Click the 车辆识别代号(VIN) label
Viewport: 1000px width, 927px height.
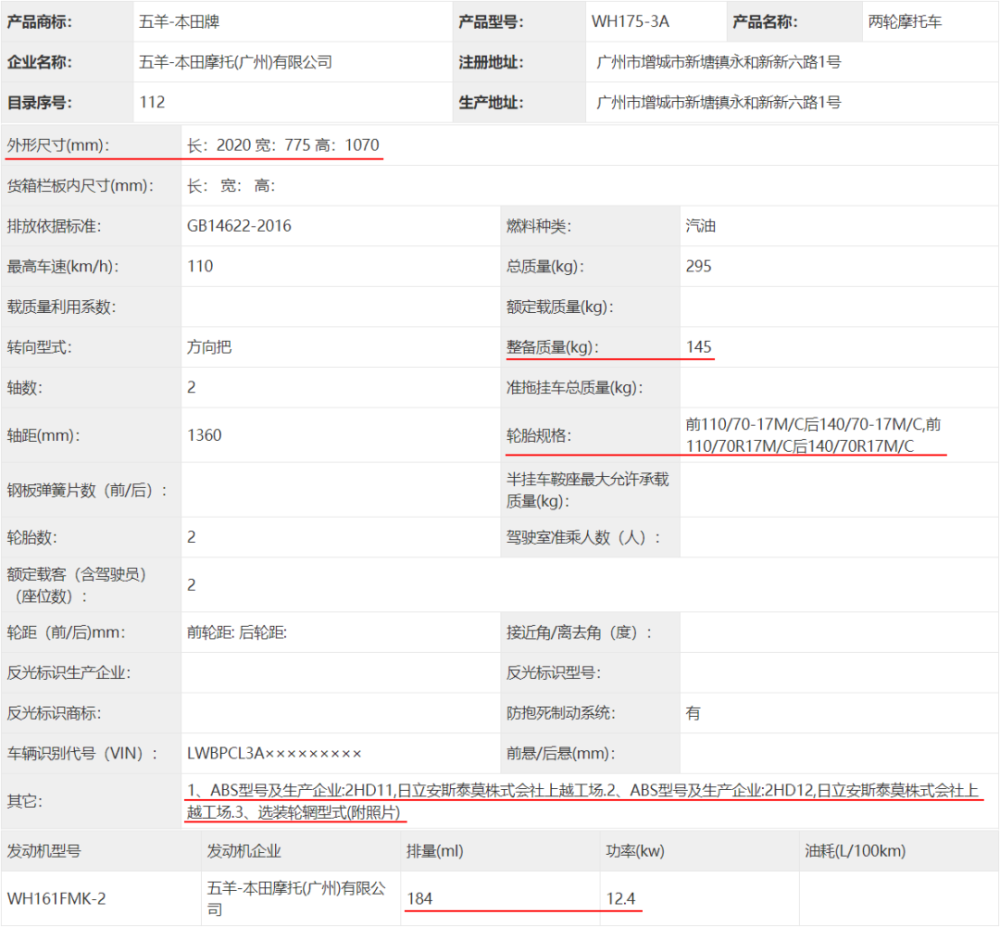83,754
